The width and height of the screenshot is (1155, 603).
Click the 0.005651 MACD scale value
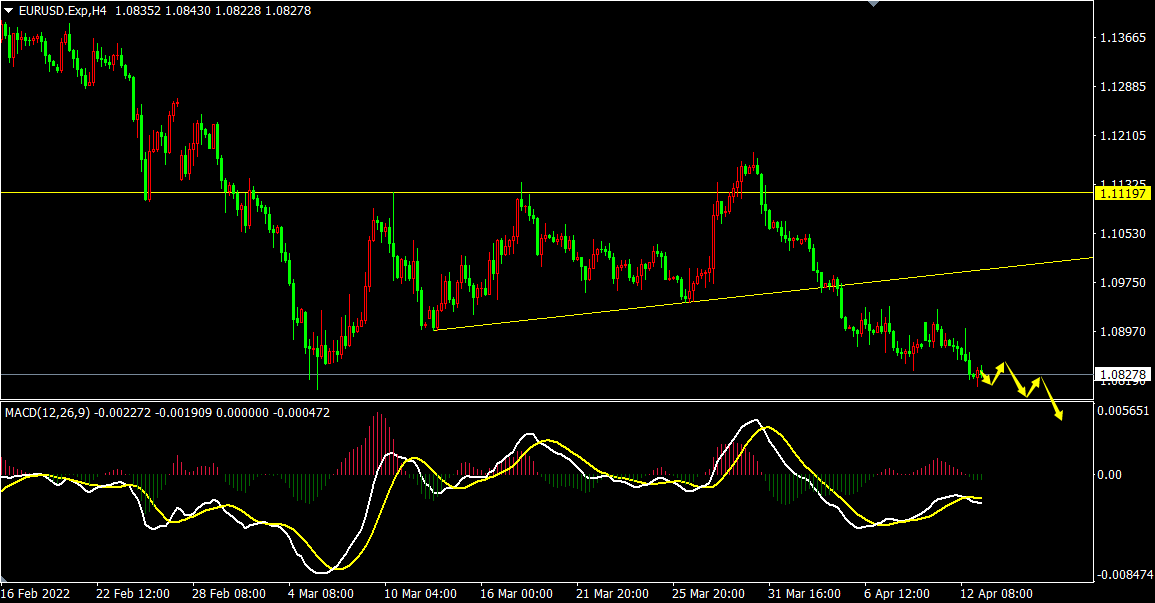click(1124, 411)
